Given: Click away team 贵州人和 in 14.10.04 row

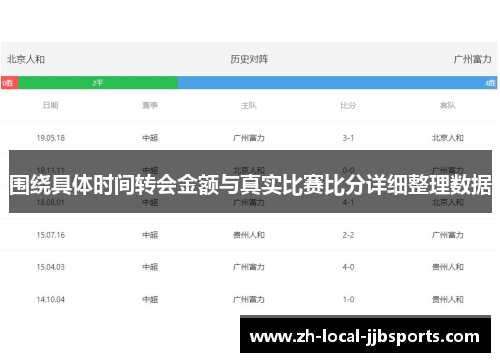Looking at the screenshot, I should pyautogui.click(x=448, y=299).
